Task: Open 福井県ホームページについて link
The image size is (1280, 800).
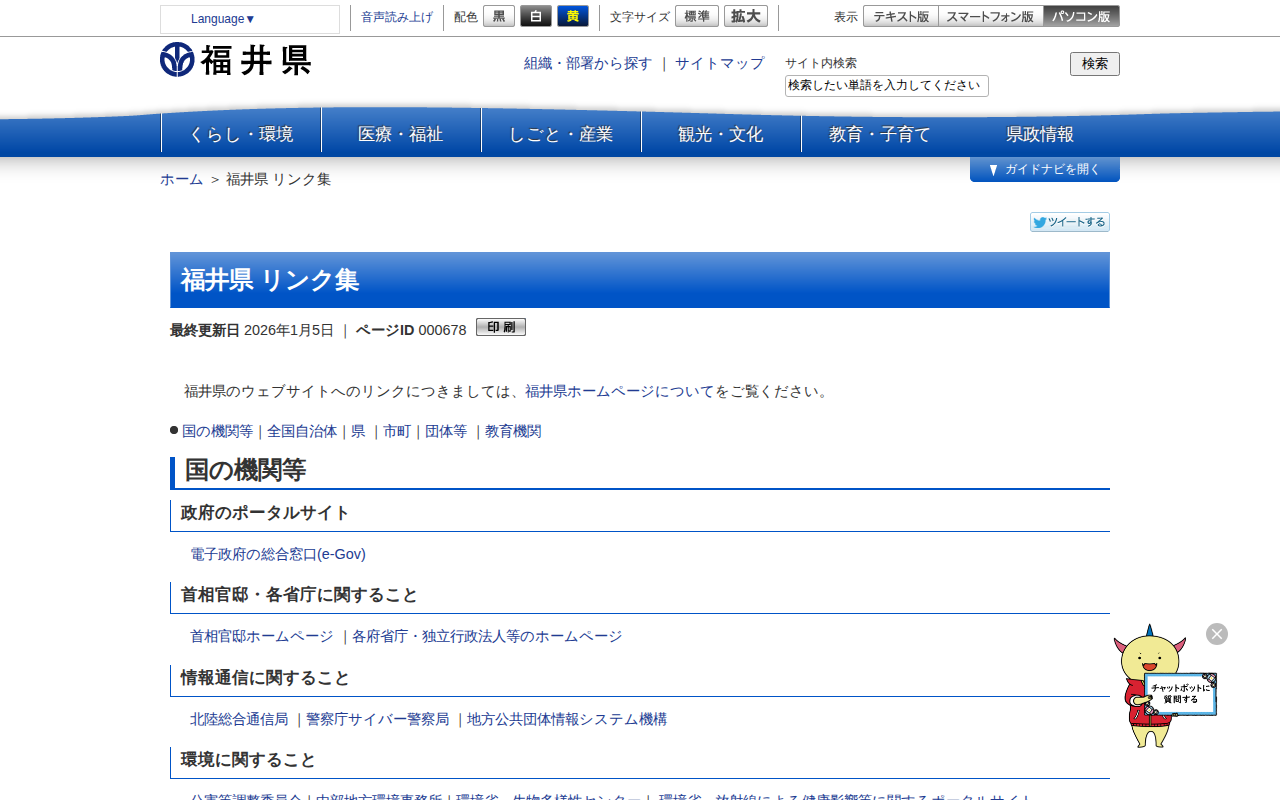Action: click(x=620, y=391)
